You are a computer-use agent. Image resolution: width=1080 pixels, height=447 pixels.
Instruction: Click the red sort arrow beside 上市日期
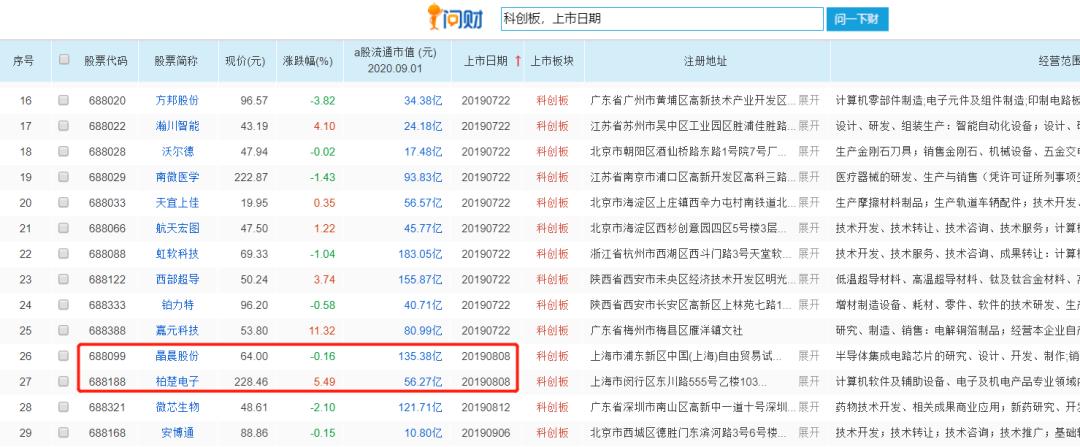[517, 61]
